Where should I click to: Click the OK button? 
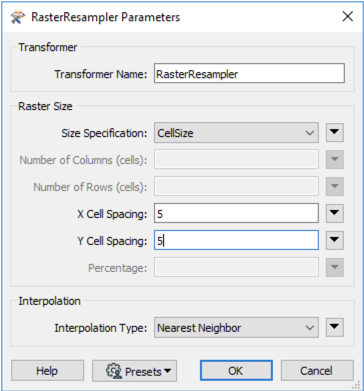236,371
